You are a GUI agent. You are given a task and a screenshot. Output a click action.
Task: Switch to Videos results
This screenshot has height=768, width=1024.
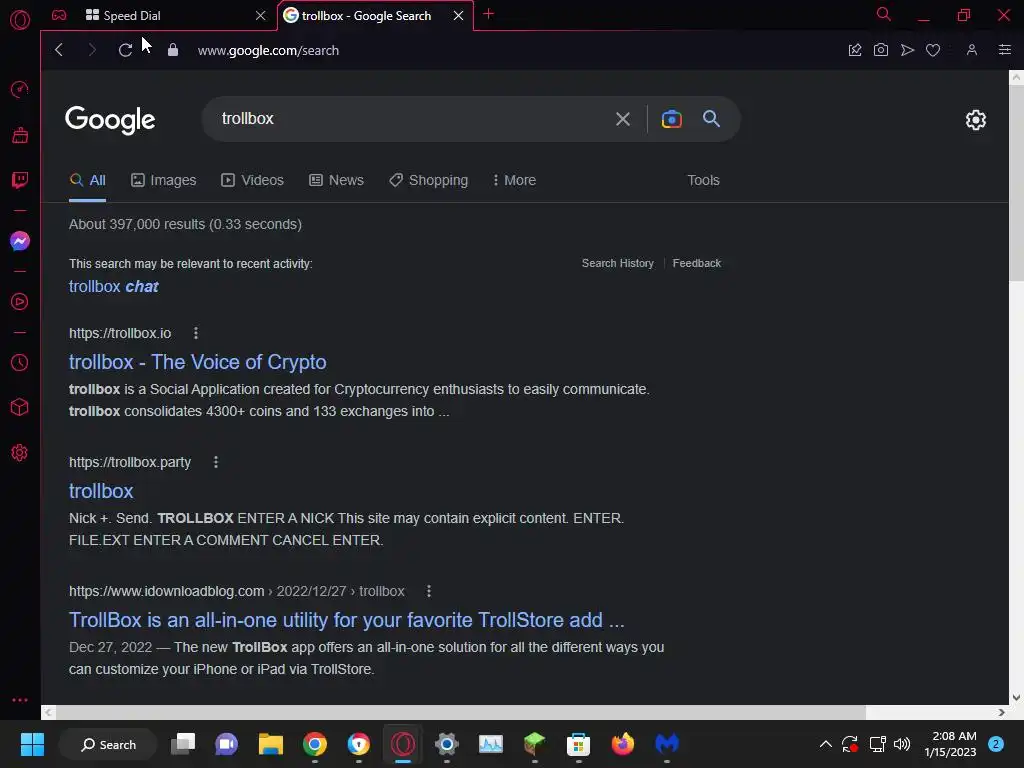pos(252,180)
